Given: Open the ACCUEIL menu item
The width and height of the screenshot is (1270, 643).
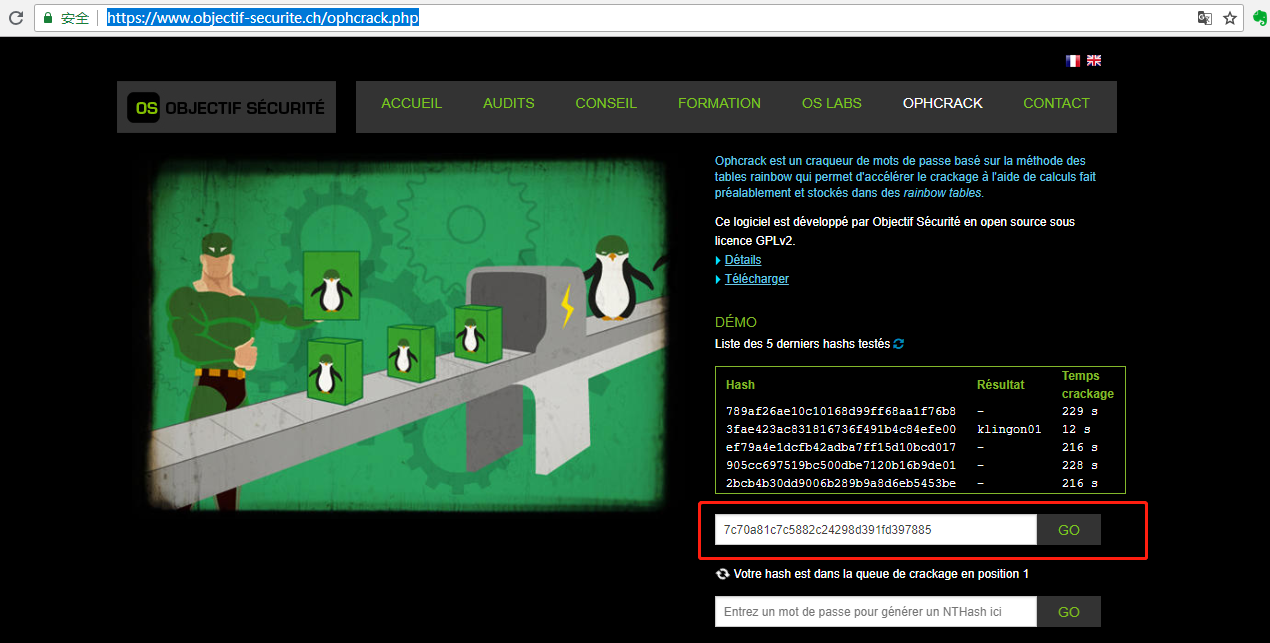Looking at the screenshot, I should click(411, 103).
